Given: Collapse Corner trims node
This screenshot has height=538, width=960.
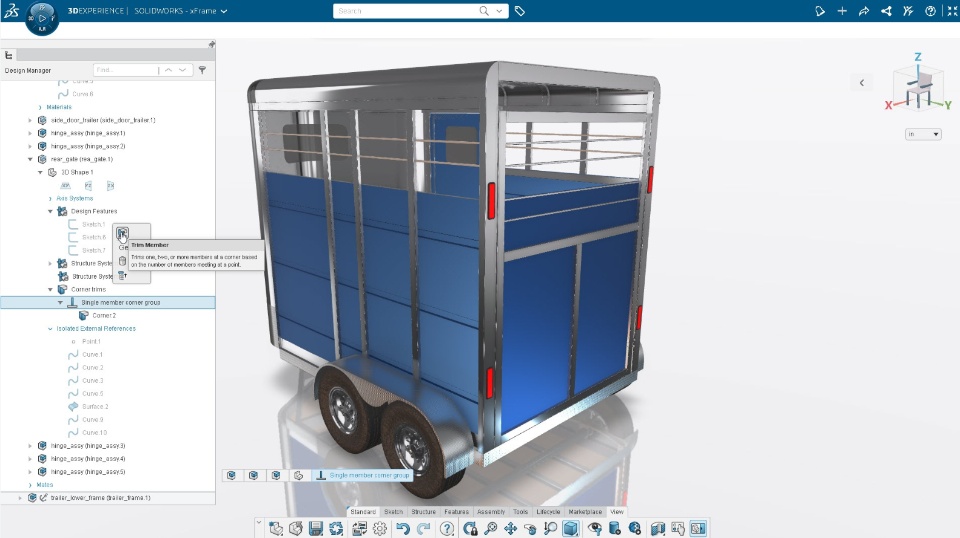Looking at the screenshot, I should click(50, 289).
